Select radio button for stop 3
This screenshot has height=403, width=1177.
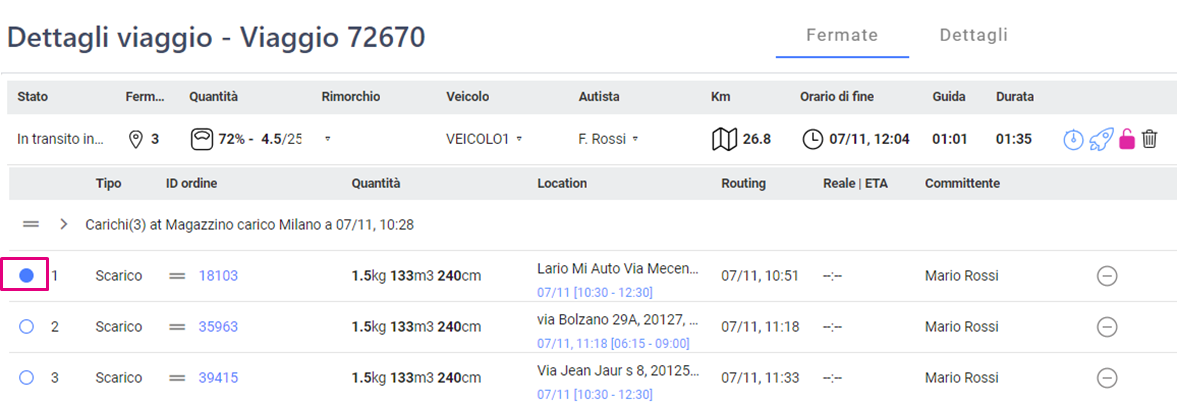click(27, 378)
